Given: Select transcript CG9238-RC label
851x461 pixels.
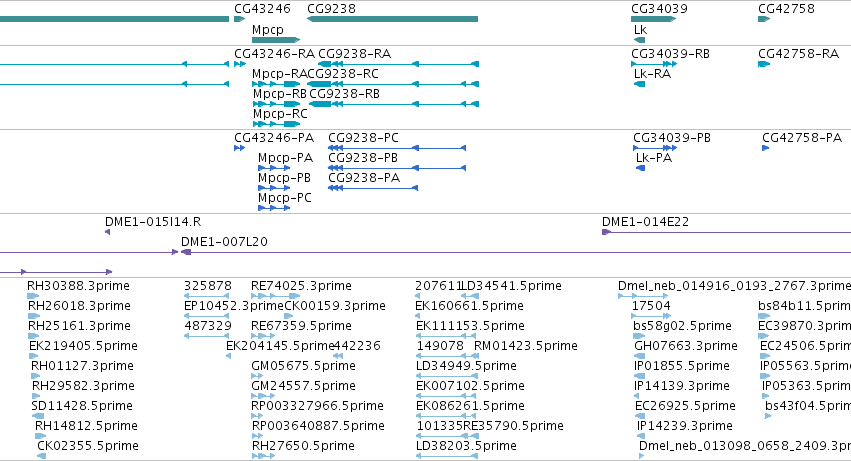Looking at the screenshot, I should click(x=343, y=74).
